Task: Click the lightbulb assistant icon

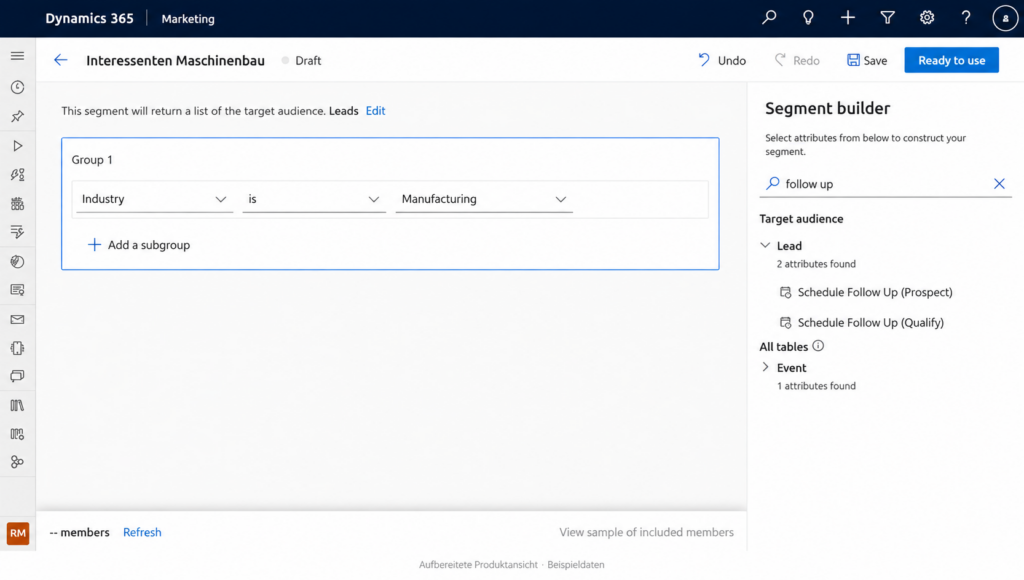Action: point(808,18)
